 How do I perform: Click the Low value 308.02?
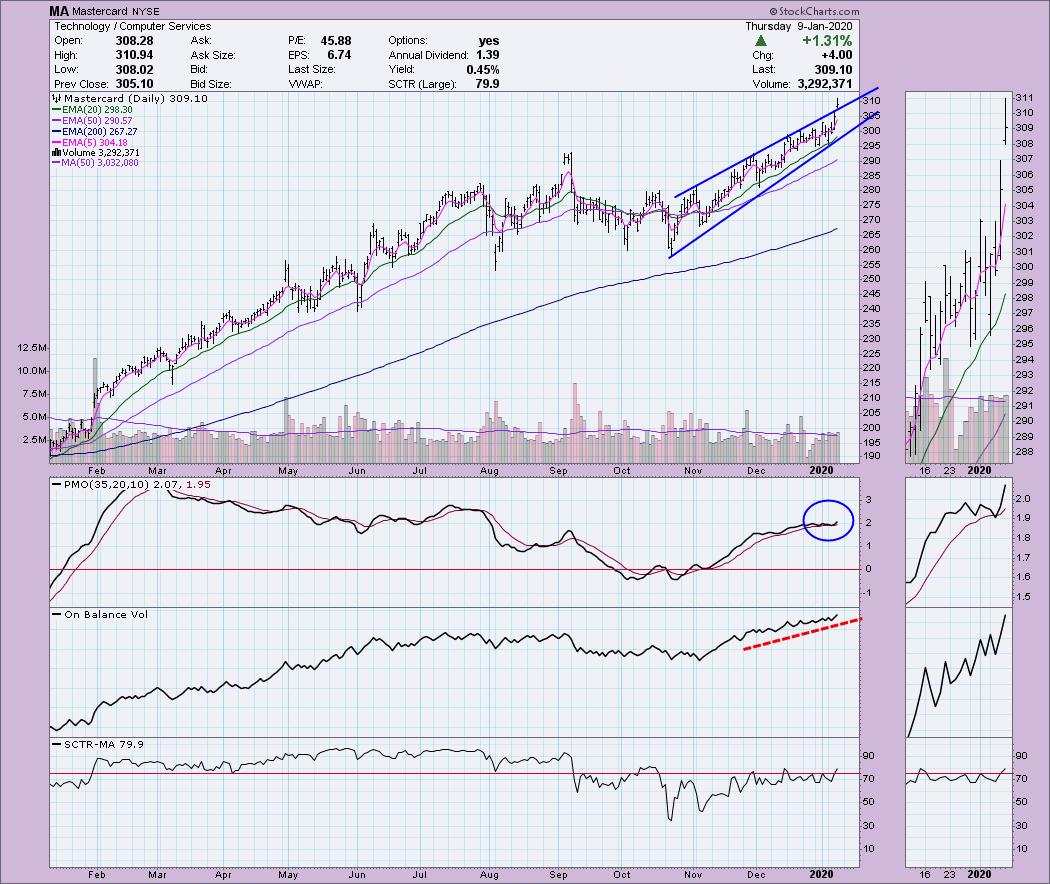(134, 70)
